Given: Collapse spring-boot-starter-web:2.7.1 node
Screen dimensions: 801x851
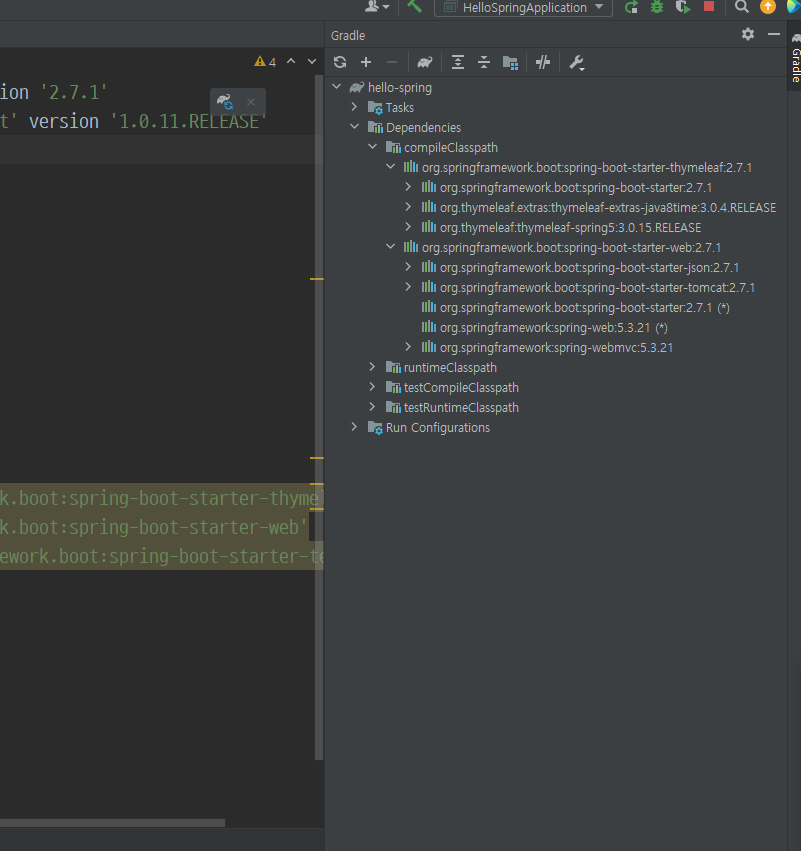Looking at the screenshot, I should pyautogui.click(x=391, y=246).
